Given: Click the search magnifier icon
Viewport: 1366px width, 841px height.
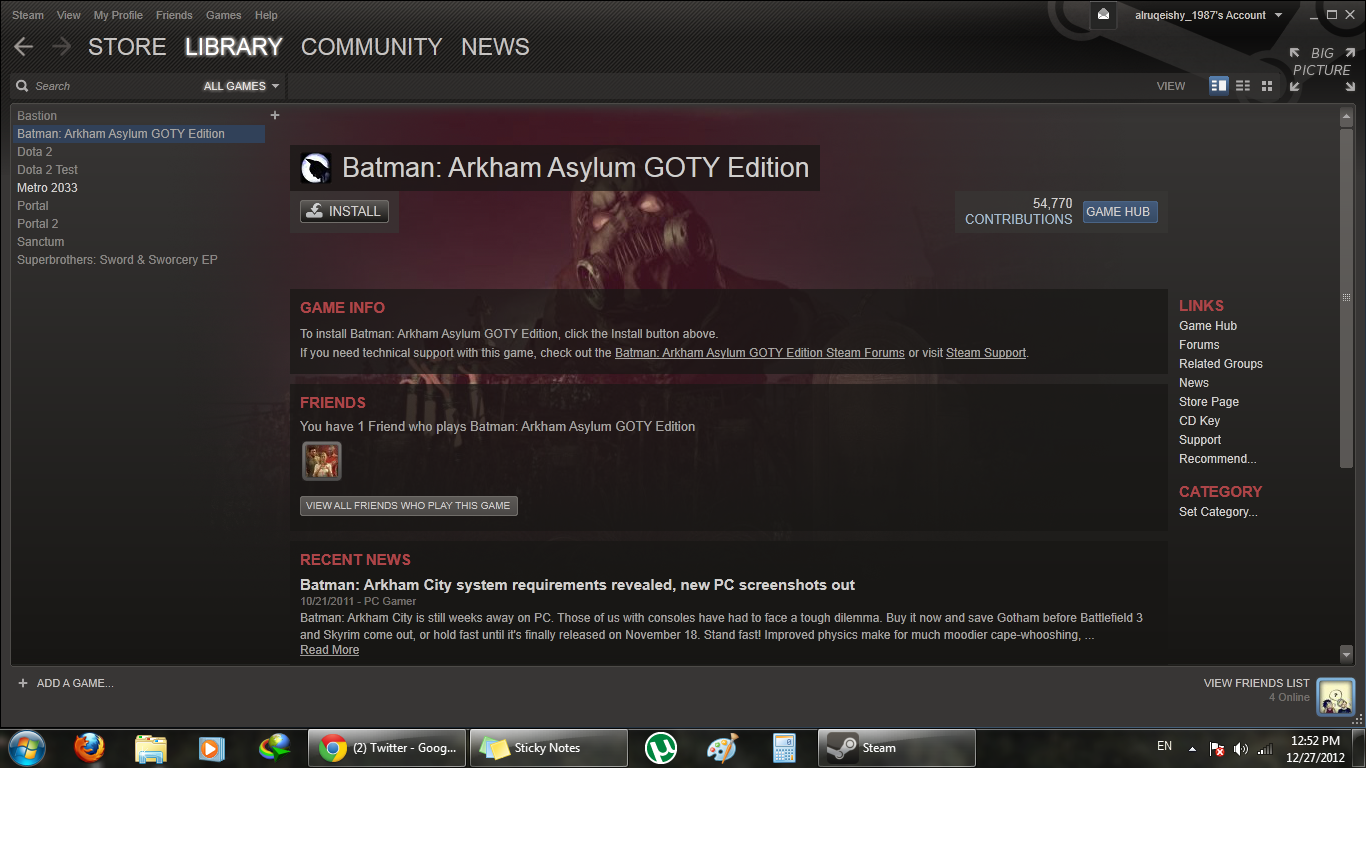Looking at the screenshot, I should tap(22, 86).
